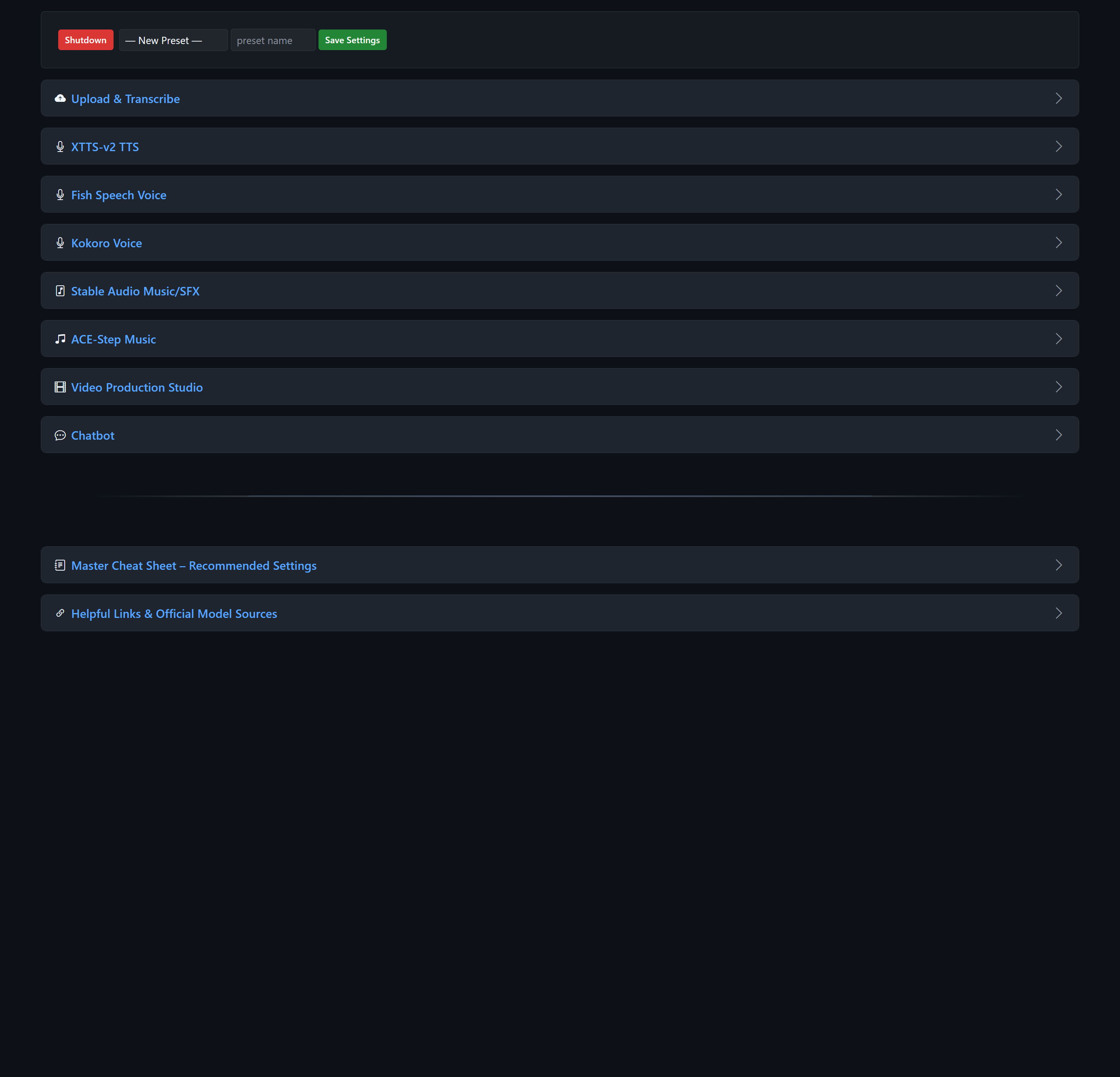Expand Video Production Studio via chevron
The image size is (1120, 1077).
click(1058, 387)
